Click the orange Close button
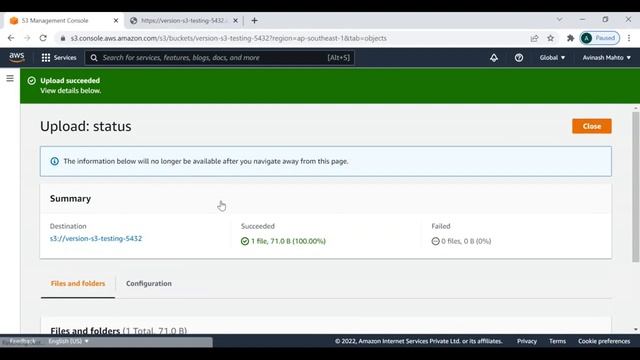Screen dimensions: 640x360 (x=591, y=126)
